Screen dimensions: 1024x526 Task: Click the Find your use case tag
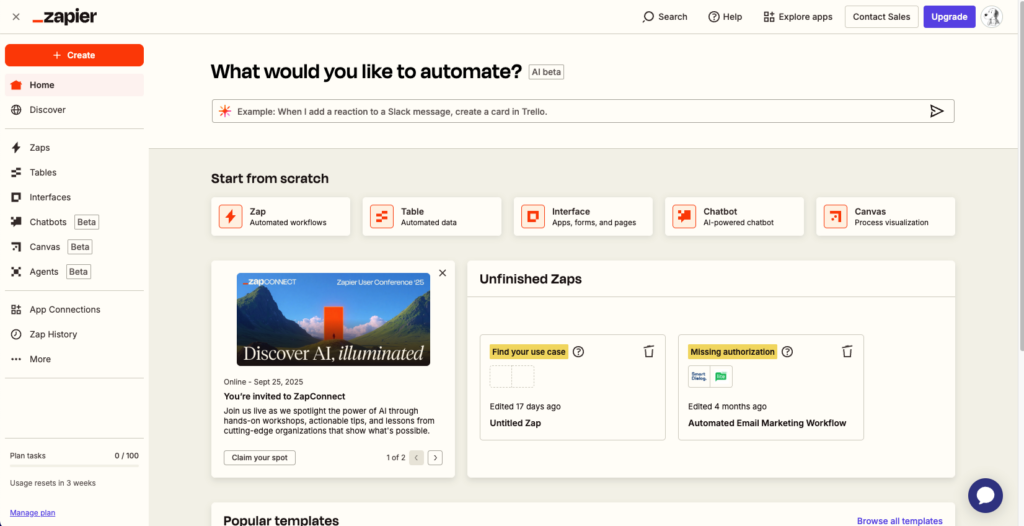529,352
